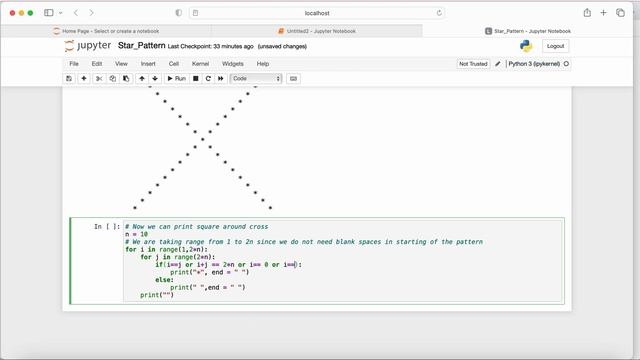Click the page icon in the address bar
This screenshot has height=360, width=640.
[x=196, y=13]
